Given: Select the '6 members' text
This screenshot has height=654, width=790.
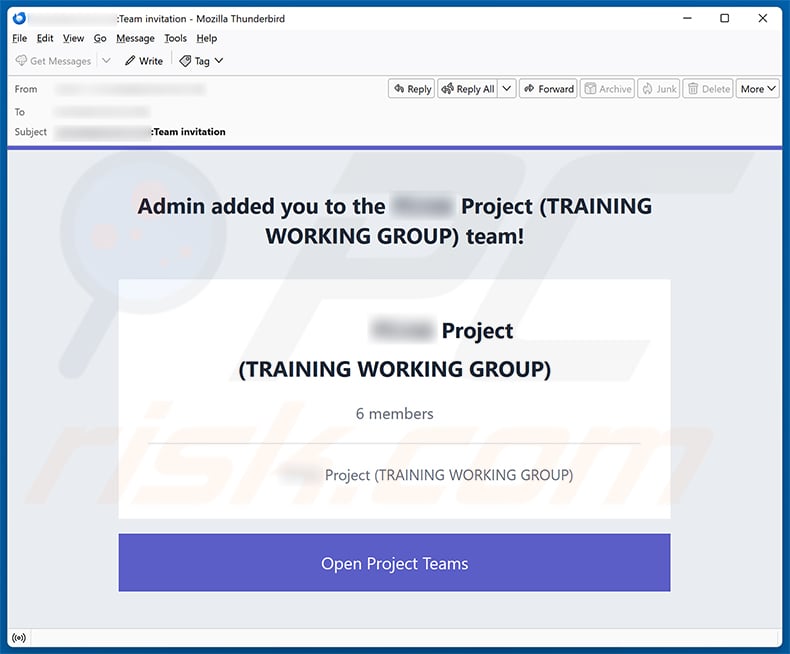Looking at the screenshot, I should (394, 414).
